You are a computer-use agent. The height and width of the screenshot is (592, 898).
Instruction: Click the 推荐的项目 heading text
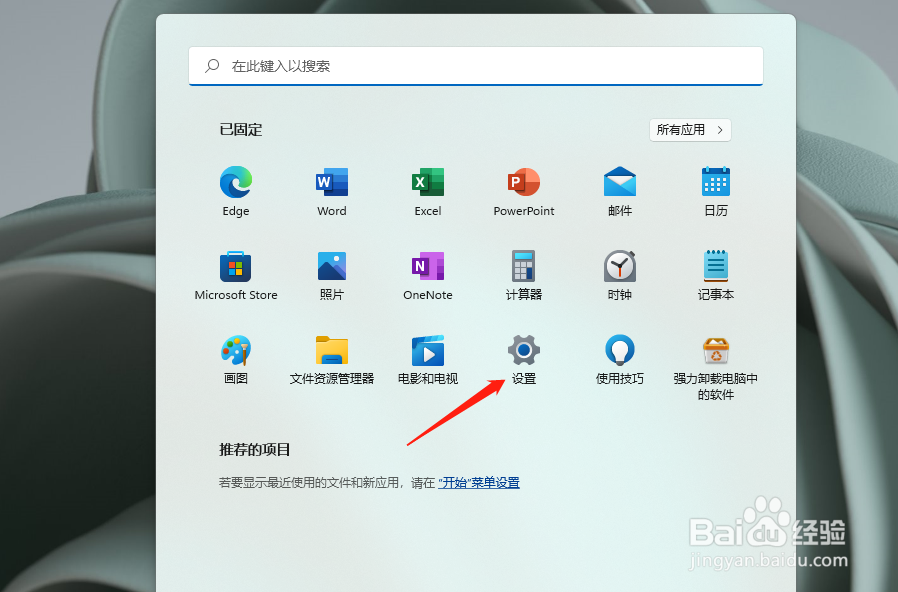point(255,449)
